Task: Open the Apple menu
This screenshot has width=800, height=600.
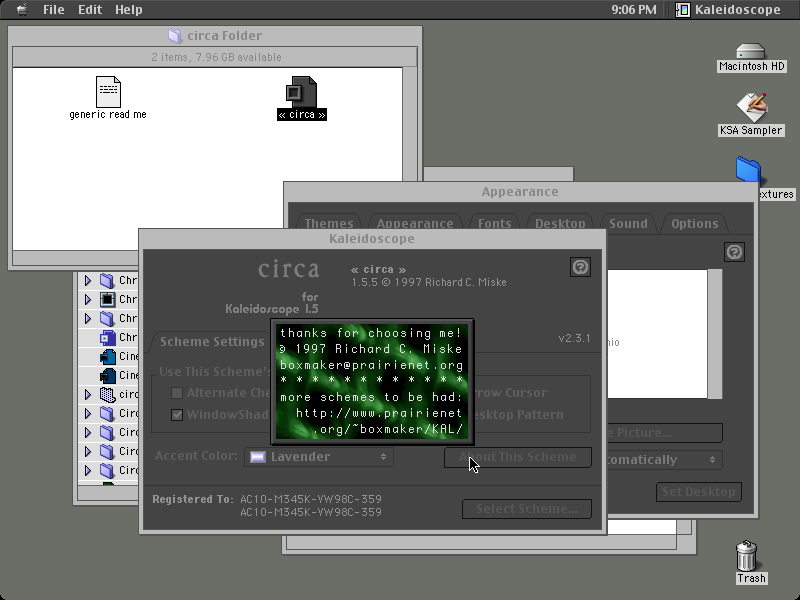Action: (x=22, y=9)
